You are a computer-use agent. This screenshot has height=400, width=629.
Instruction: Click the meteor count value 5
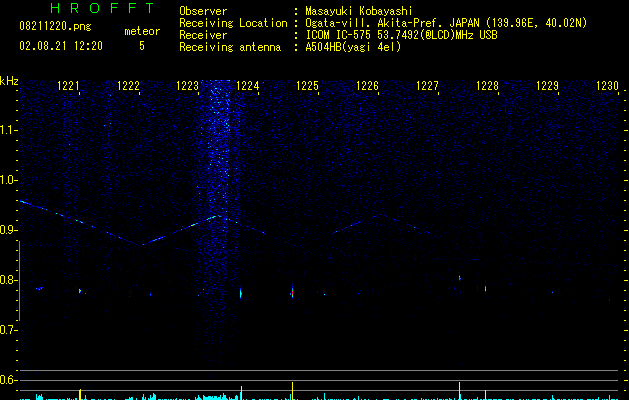point(142,46)
